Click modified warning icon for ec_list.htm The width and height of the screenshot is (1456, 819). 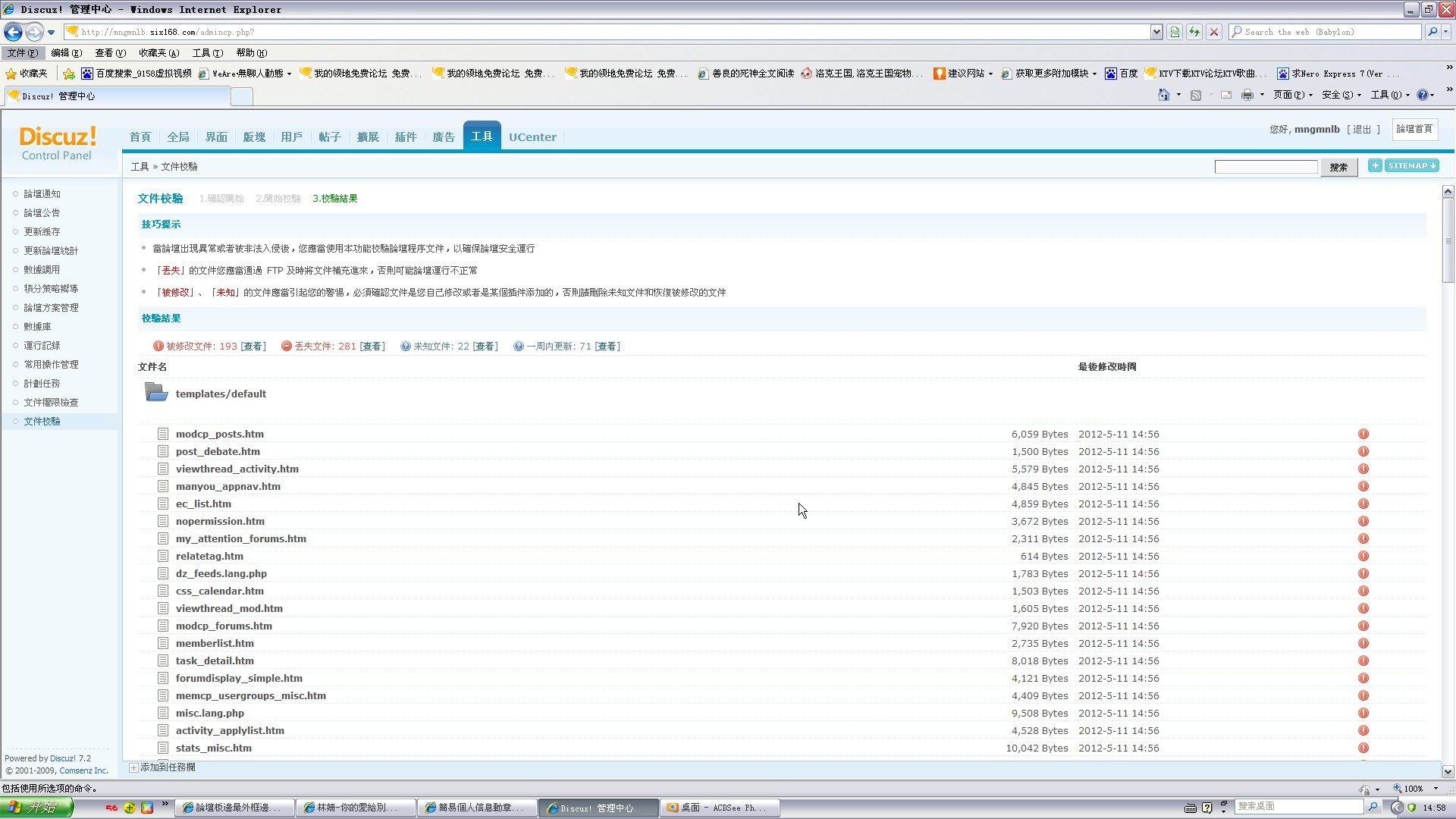1363,504
